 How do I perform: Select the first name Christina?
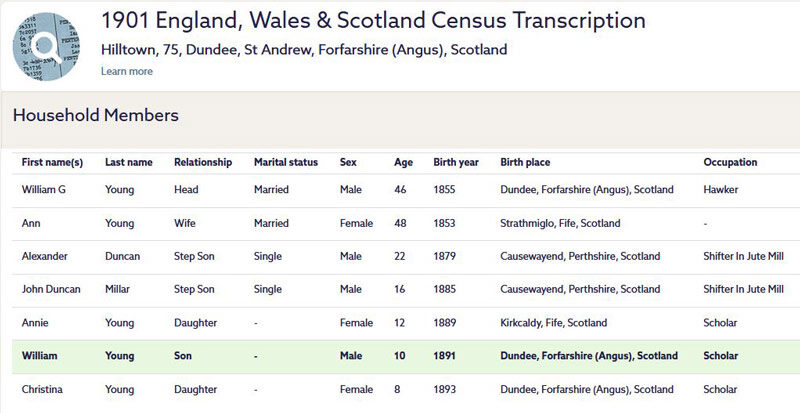[x=44, y=389]
